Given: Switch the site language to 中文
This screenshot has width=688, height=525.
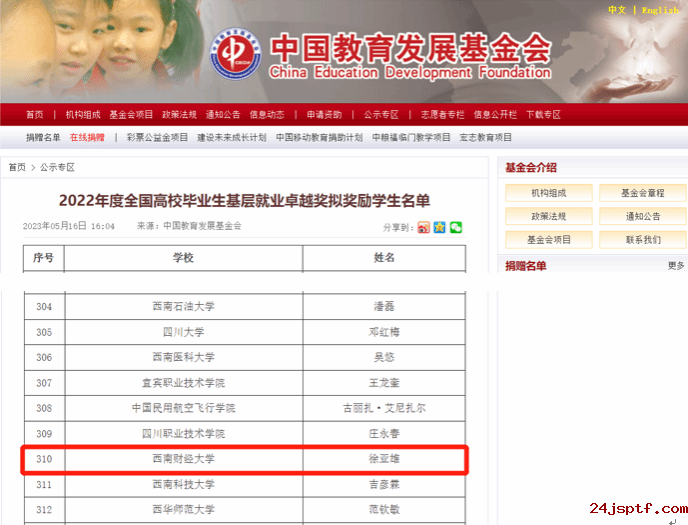Looking at the screenshot, I should [x=617, y=10].
